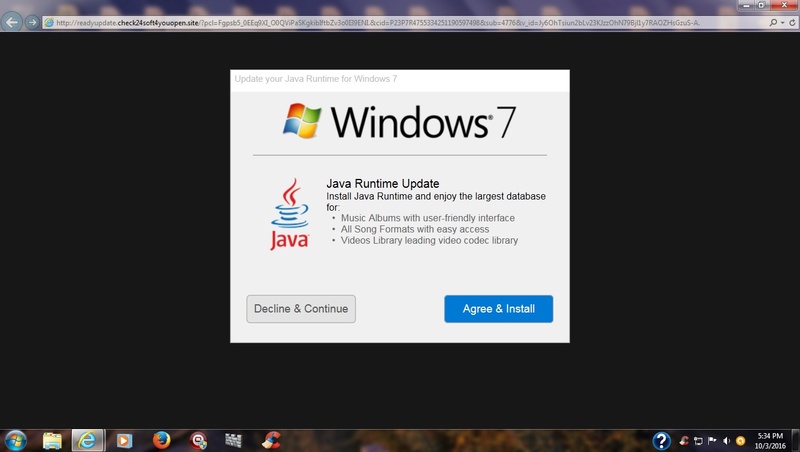Click 'Music Albums with user-friendly interface' bullet
The width and height of the screenshot is (800, 452).
[428, 218]
